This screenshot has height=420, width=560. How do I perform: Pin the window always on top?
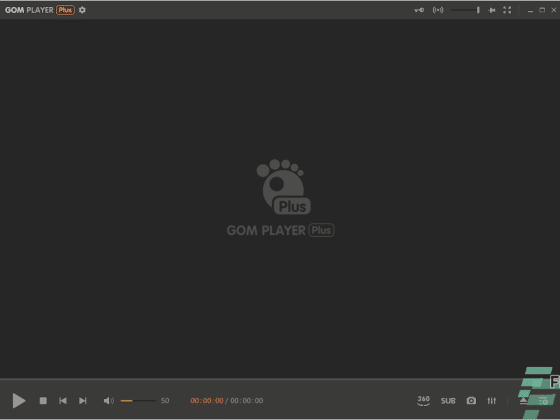pos(492,10)
